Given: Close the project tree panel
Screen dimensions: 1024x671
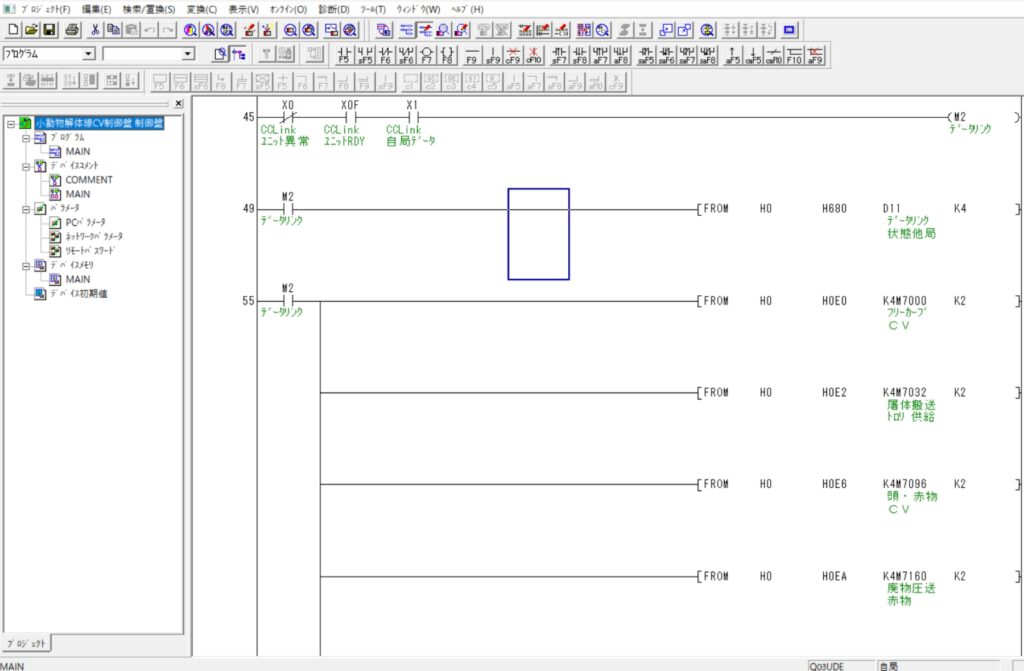Looking at the screenshot, I should (178, 103).
